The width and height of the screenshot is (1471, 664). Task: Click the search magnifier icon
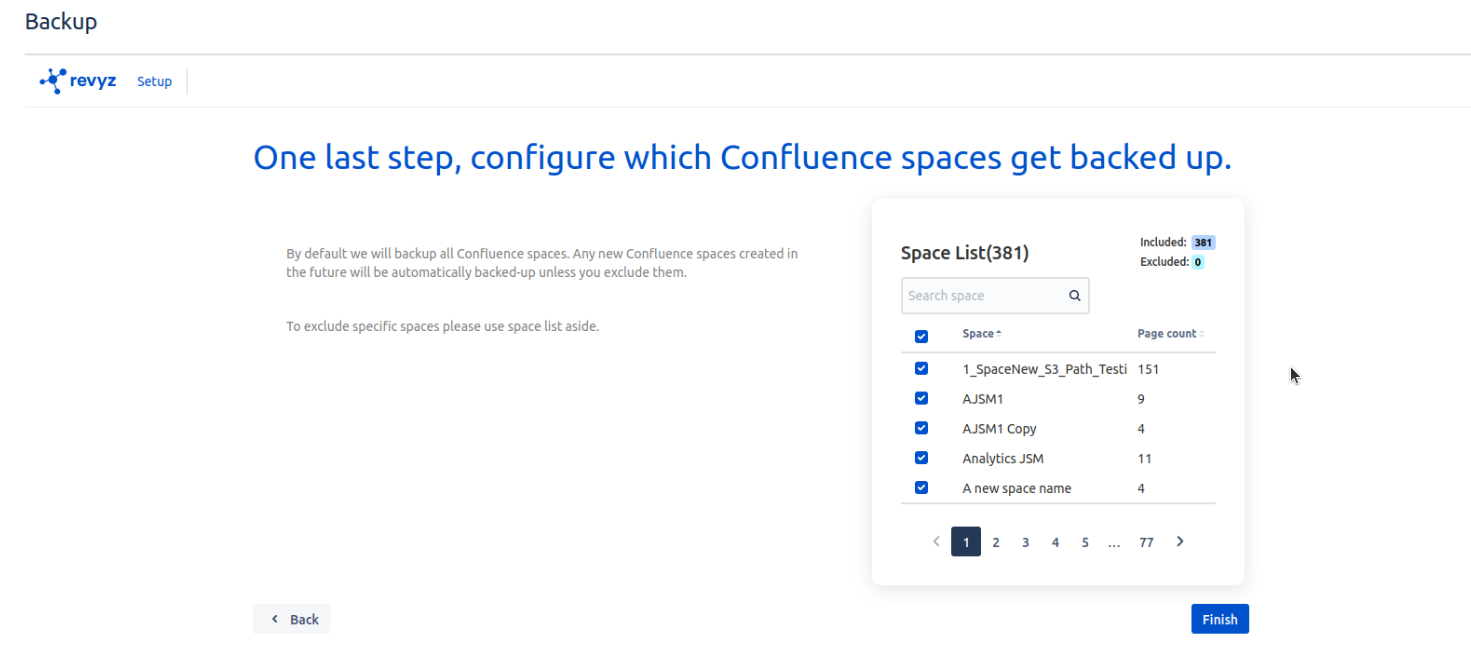tap(1074, 296)
